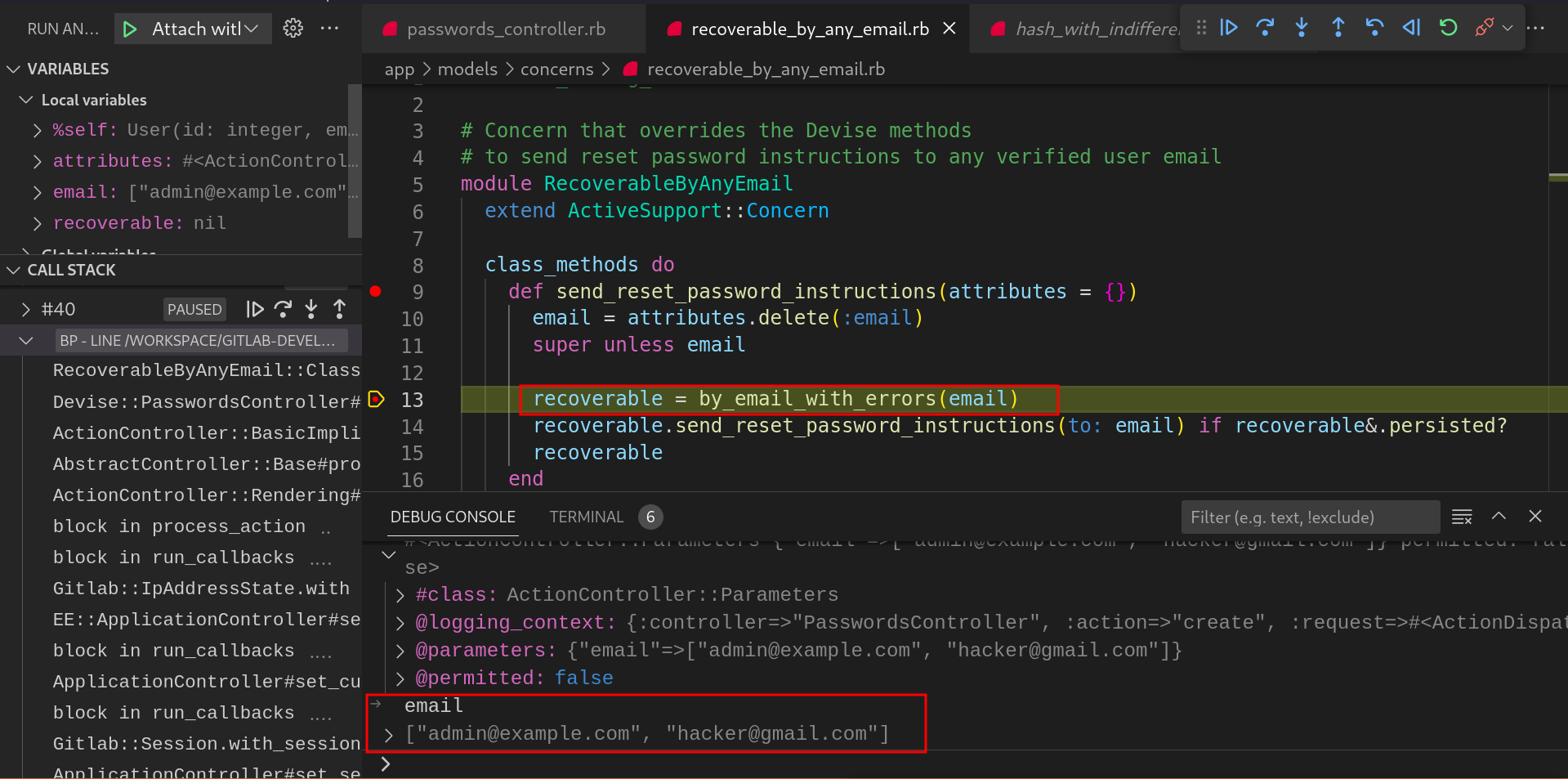Expand the @logging_context row
The image size is (1568, 779).
[x=400, y=623]
